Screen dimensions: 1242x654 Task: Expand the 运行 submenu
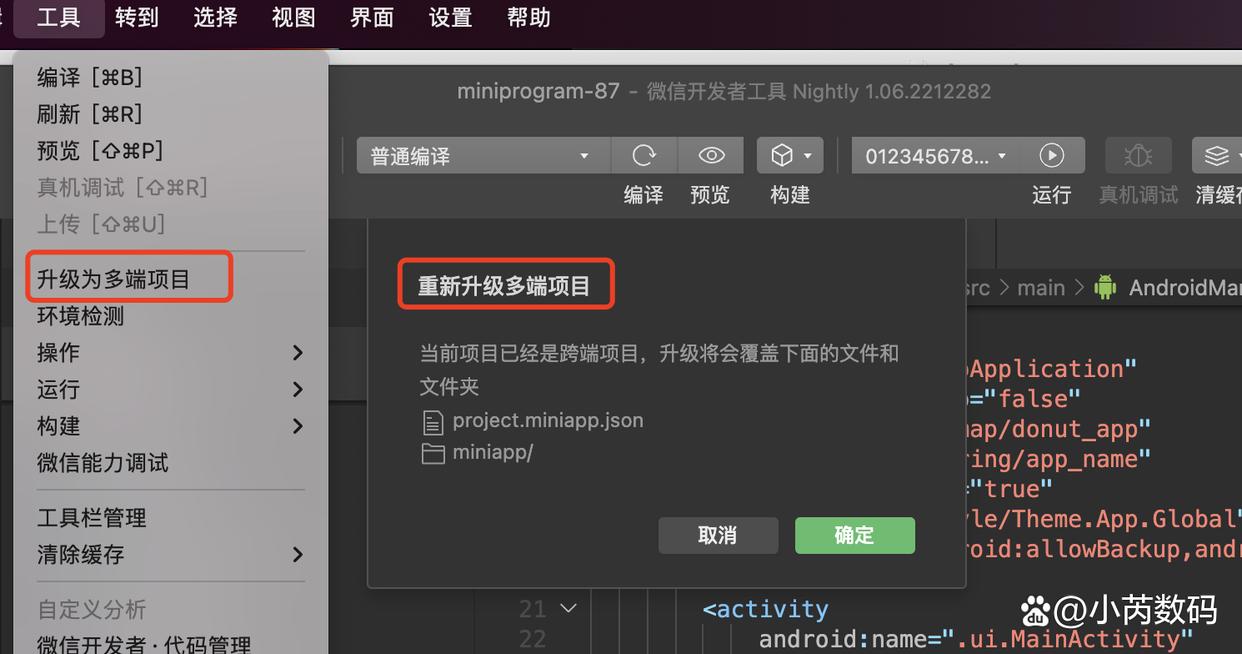click(297, 389)
